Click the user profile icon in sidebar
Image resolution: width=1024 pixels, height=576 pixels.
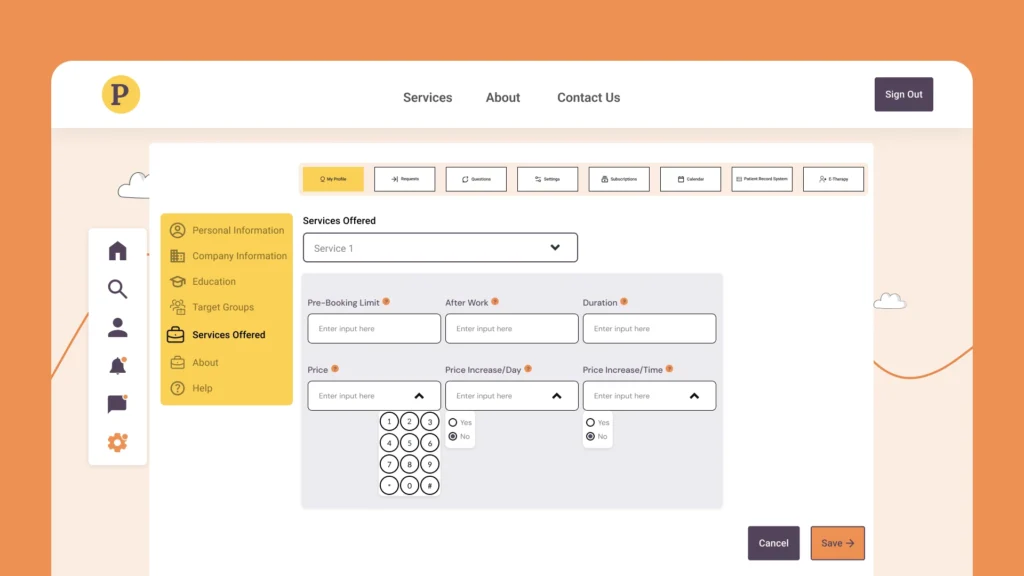[x=117, y=327]
